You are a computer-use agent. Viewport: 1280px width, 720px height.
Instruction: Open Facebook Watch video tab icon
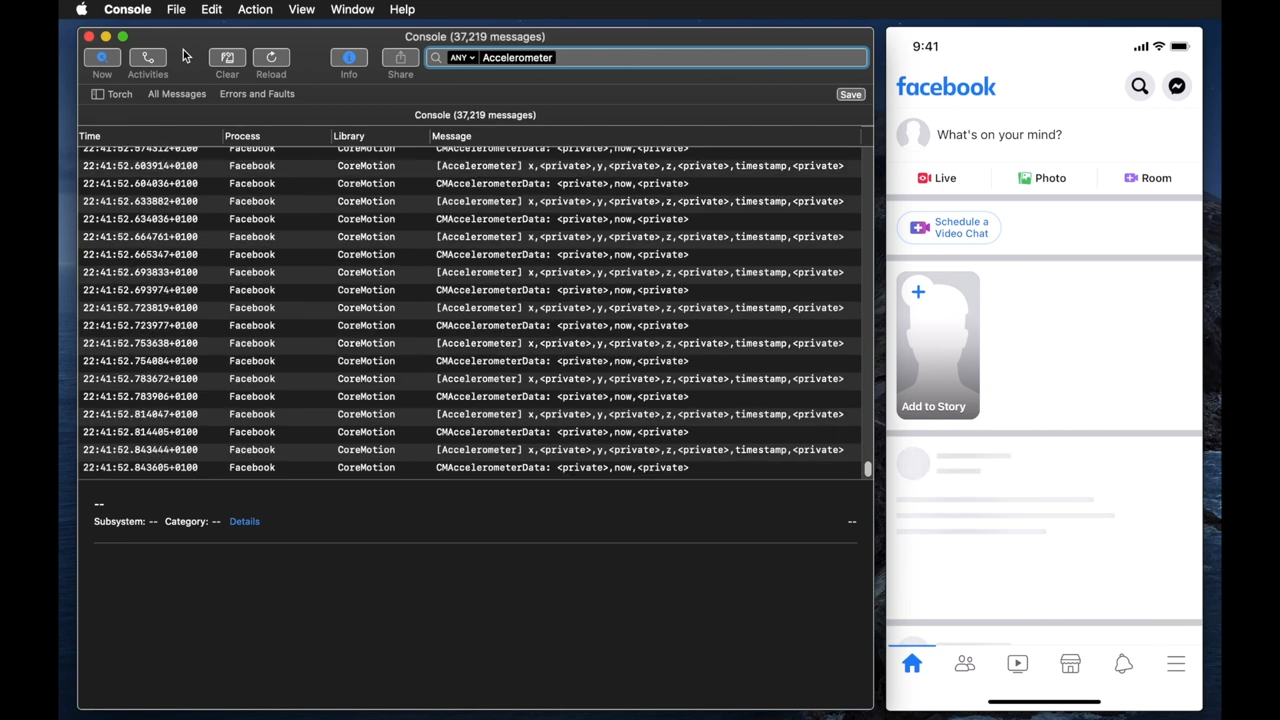click(1017, 664)
